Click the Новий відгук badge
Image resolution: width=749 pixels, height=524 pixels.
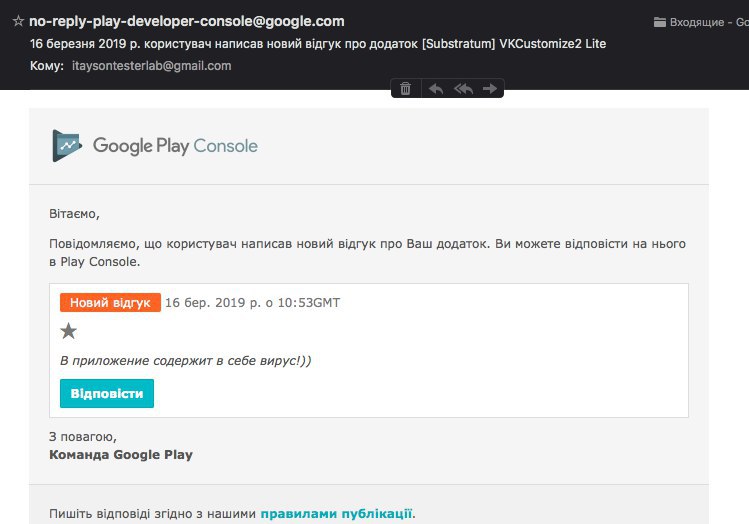pyautogui.click(x=110, y=302)
